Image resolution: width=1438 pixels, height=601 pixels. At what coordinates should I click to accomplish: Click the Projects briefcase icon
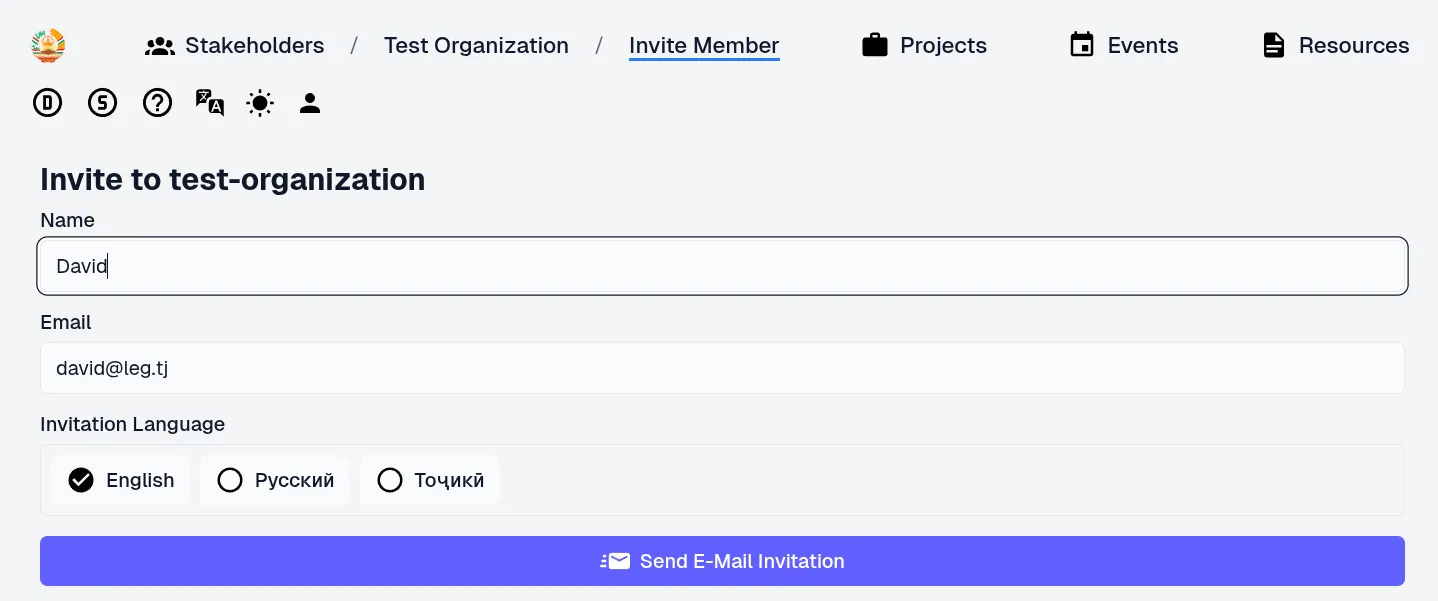875,46
